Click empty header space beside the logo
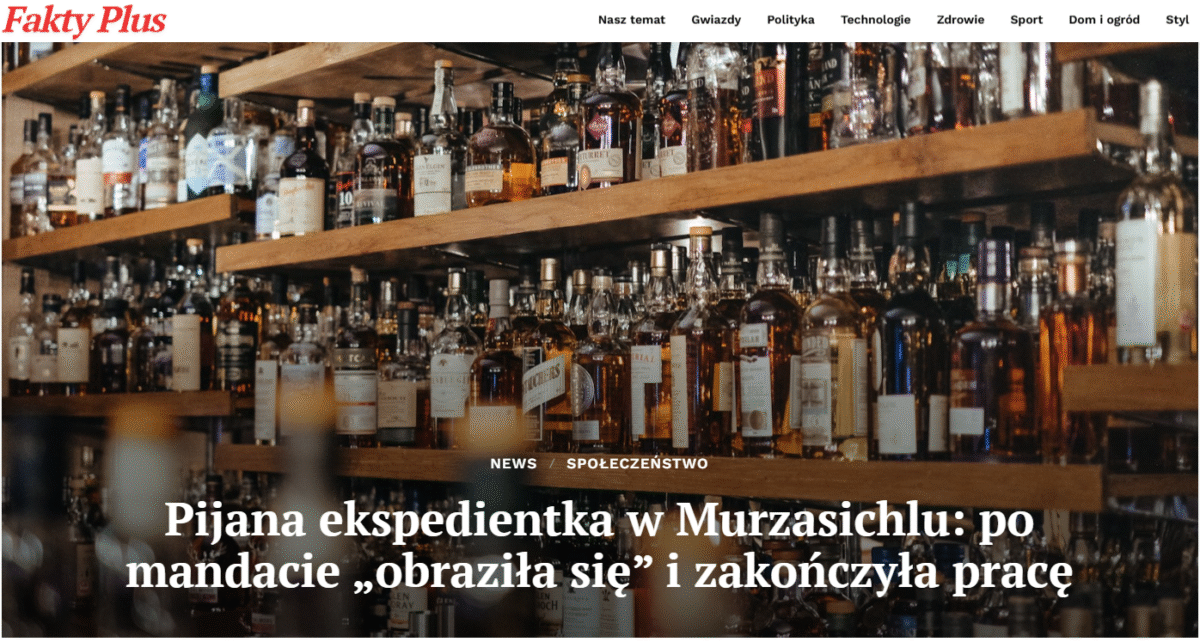Viewport: 1200px width, 642px height. point(380,20)
